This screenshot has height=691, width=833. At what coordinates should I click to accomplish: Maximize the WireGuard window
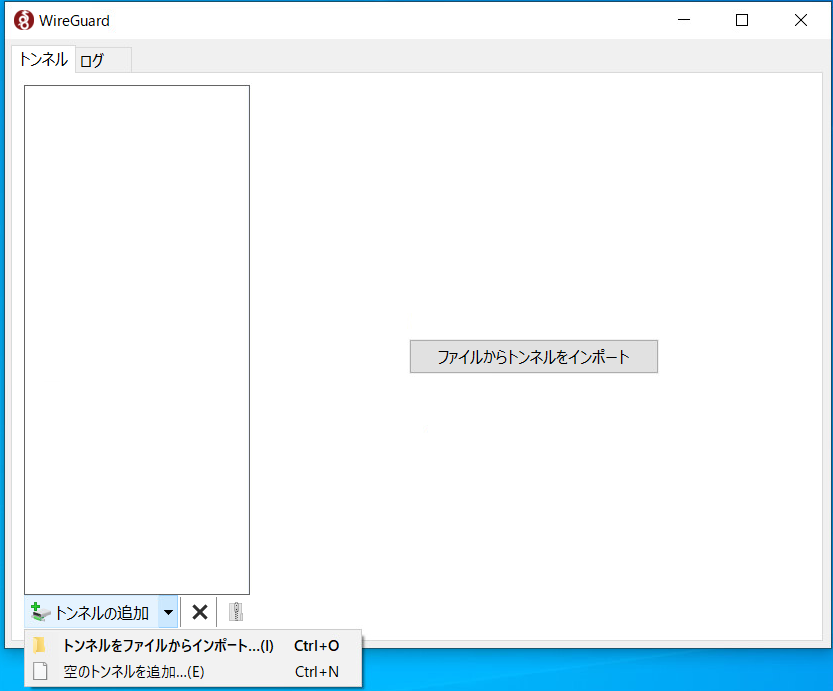point(742,20)
